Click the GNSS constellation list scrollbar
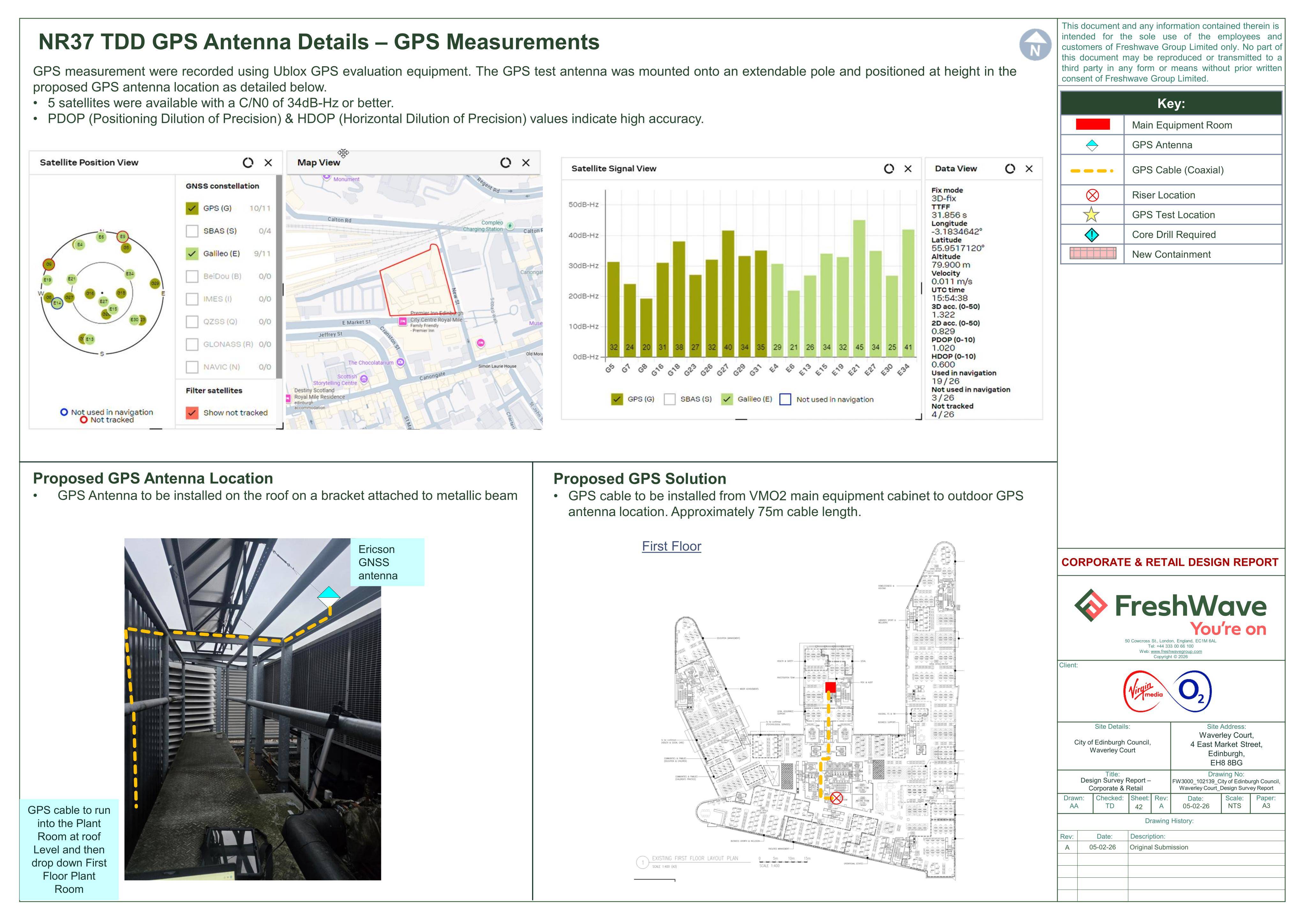Viewport: 1307px width, 924px height. 279,277
